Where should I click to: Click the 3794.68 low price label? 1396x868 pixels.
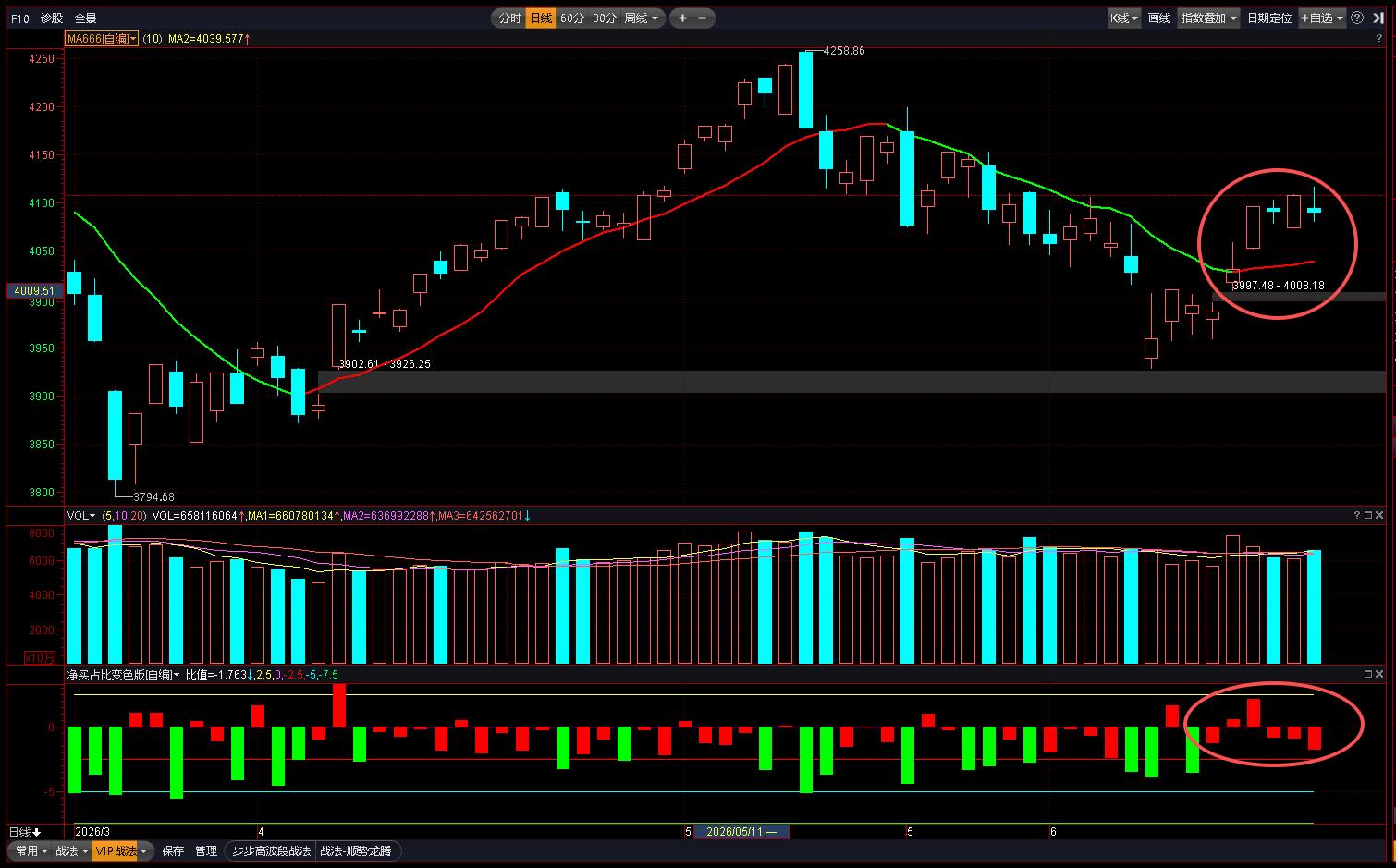click(153, 497)
